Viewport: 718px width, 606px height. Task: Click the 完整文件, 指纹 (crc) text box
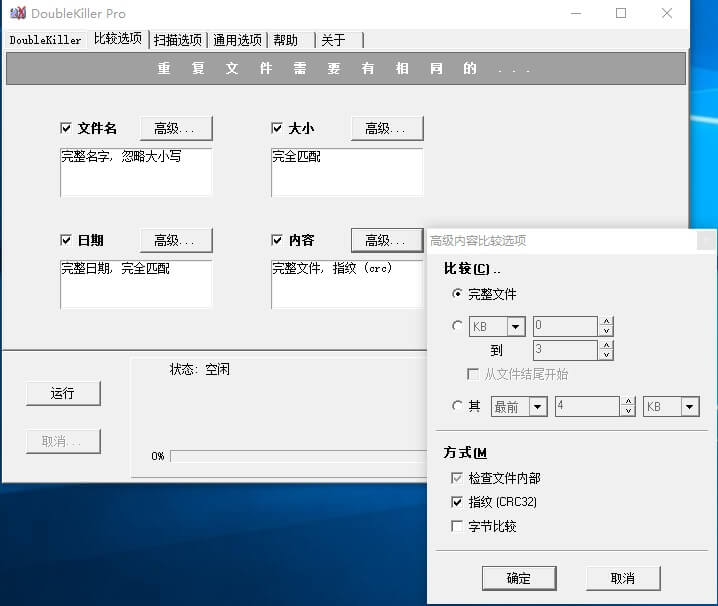347,284
